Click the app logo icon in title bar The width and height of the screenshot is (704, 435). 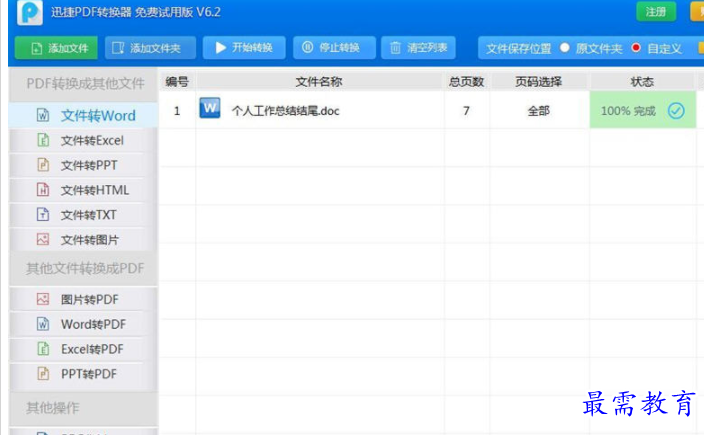[x=30, y=13]
